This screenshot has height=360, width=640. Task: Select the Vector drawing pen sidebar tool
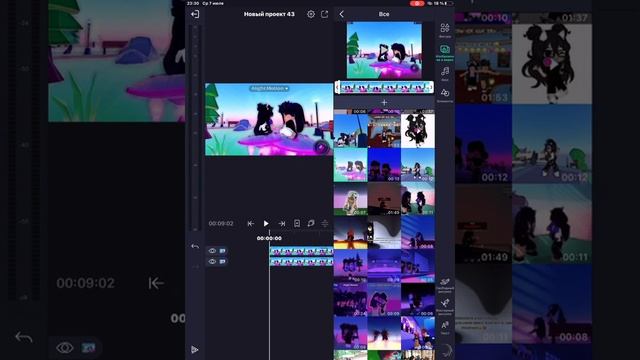click(x=445, y=306)
